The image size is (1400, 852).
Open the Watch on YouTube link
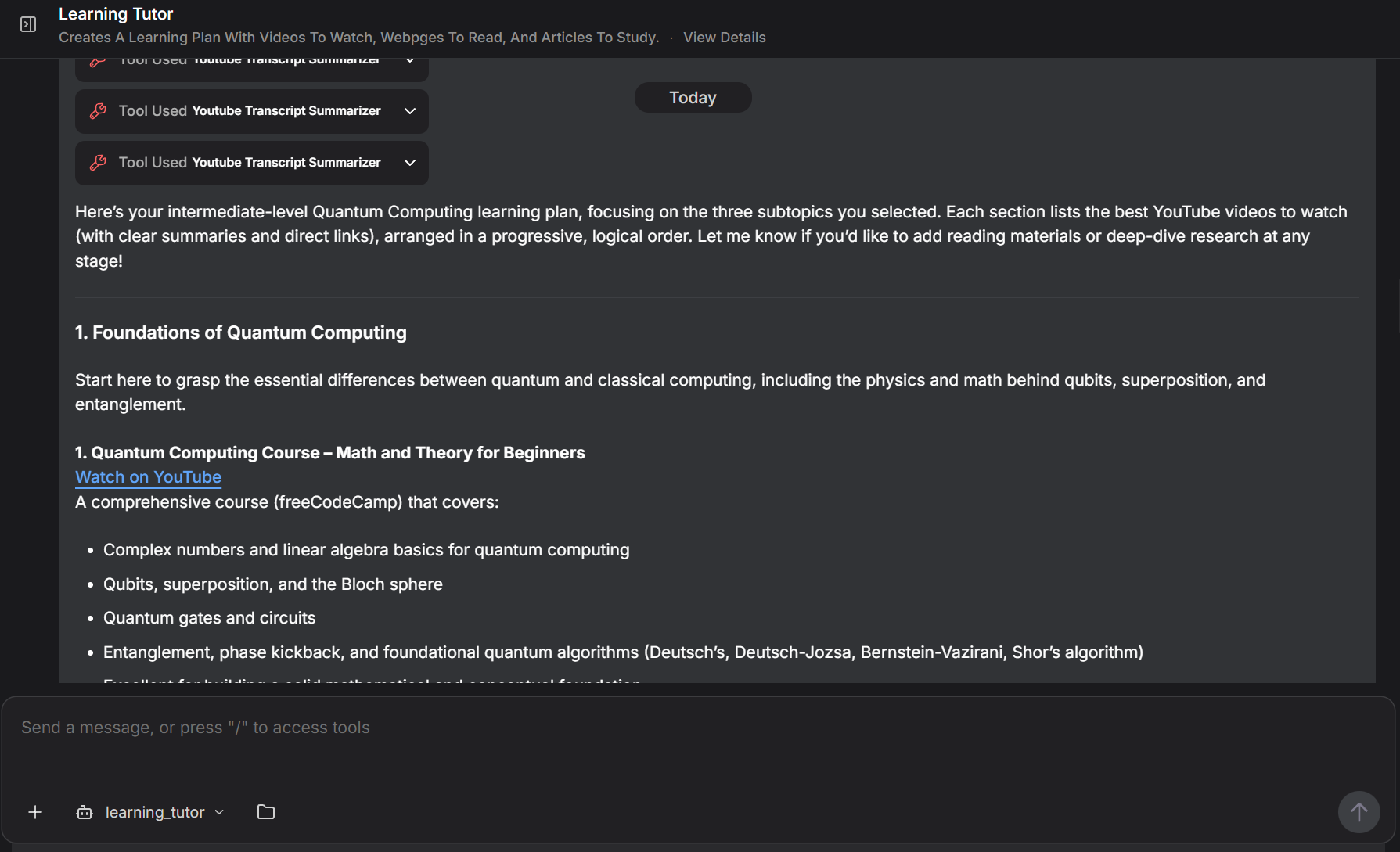tap(148, 477)
